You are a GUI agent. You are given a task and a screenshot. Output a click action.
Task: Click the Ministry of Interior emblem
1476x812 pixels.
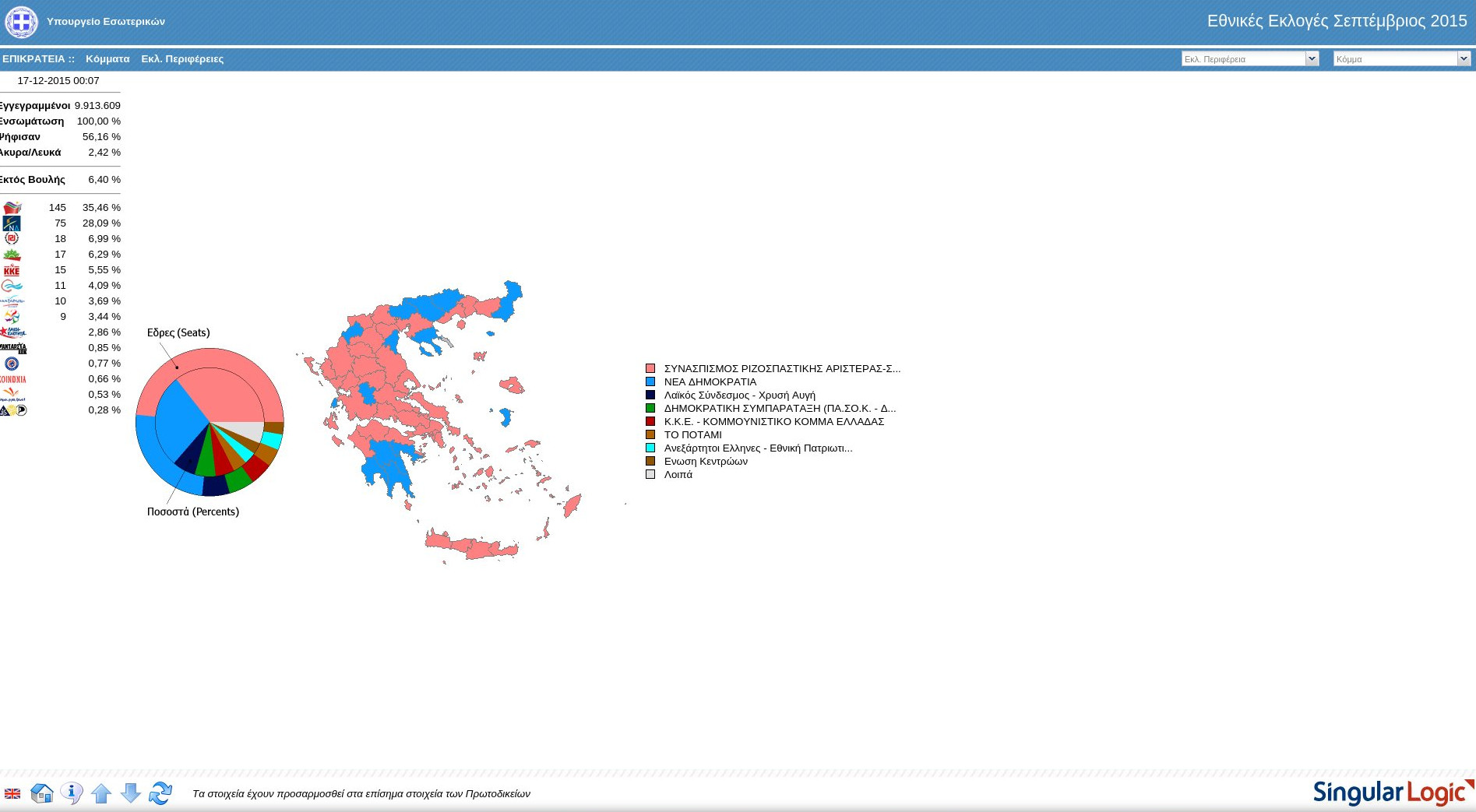pyautogui.click(x=21, y=22)
